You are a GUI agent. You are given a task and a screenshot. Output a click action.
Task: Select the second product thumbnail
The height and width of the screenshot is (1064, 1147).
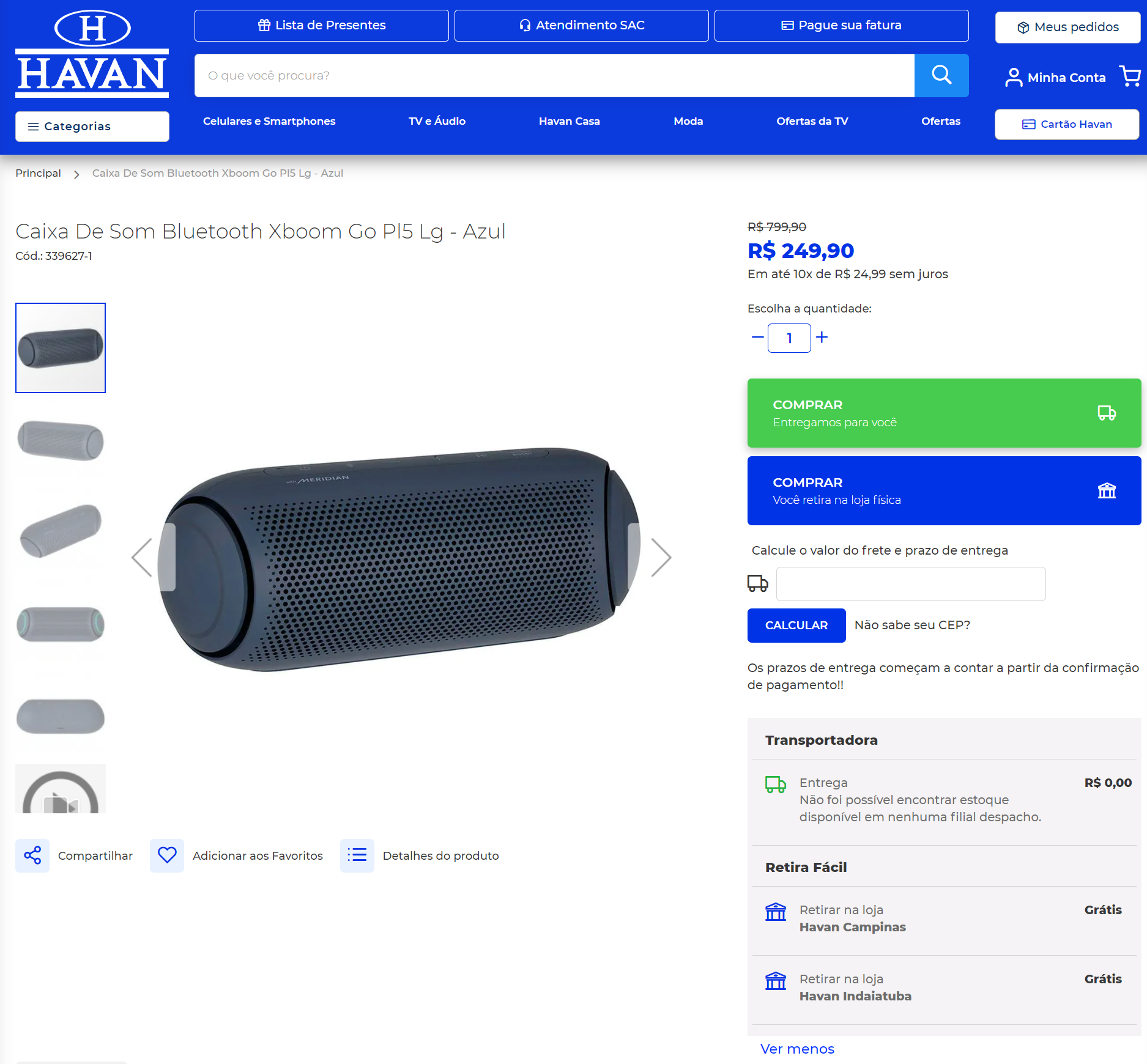[61, 440]
